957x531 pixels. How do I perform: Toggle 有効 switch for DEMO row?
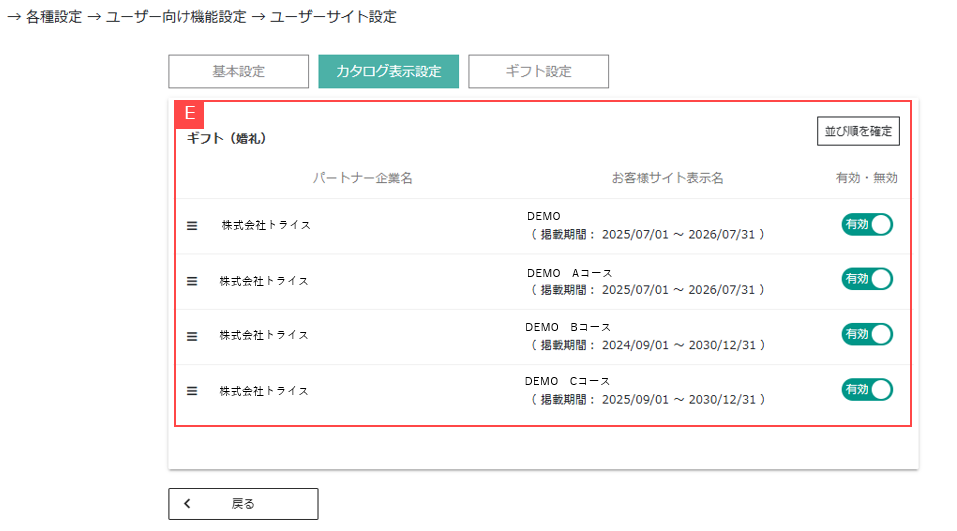coord(866,224)
